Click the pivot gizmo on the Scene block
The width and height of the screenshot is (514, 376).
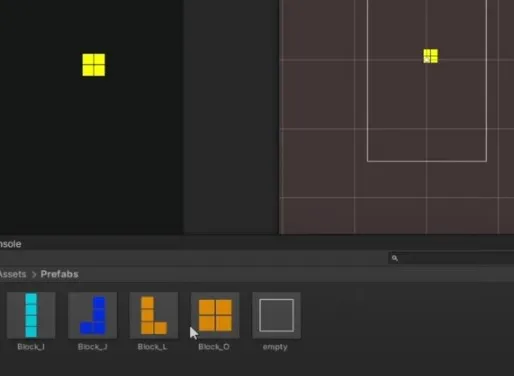427,60
